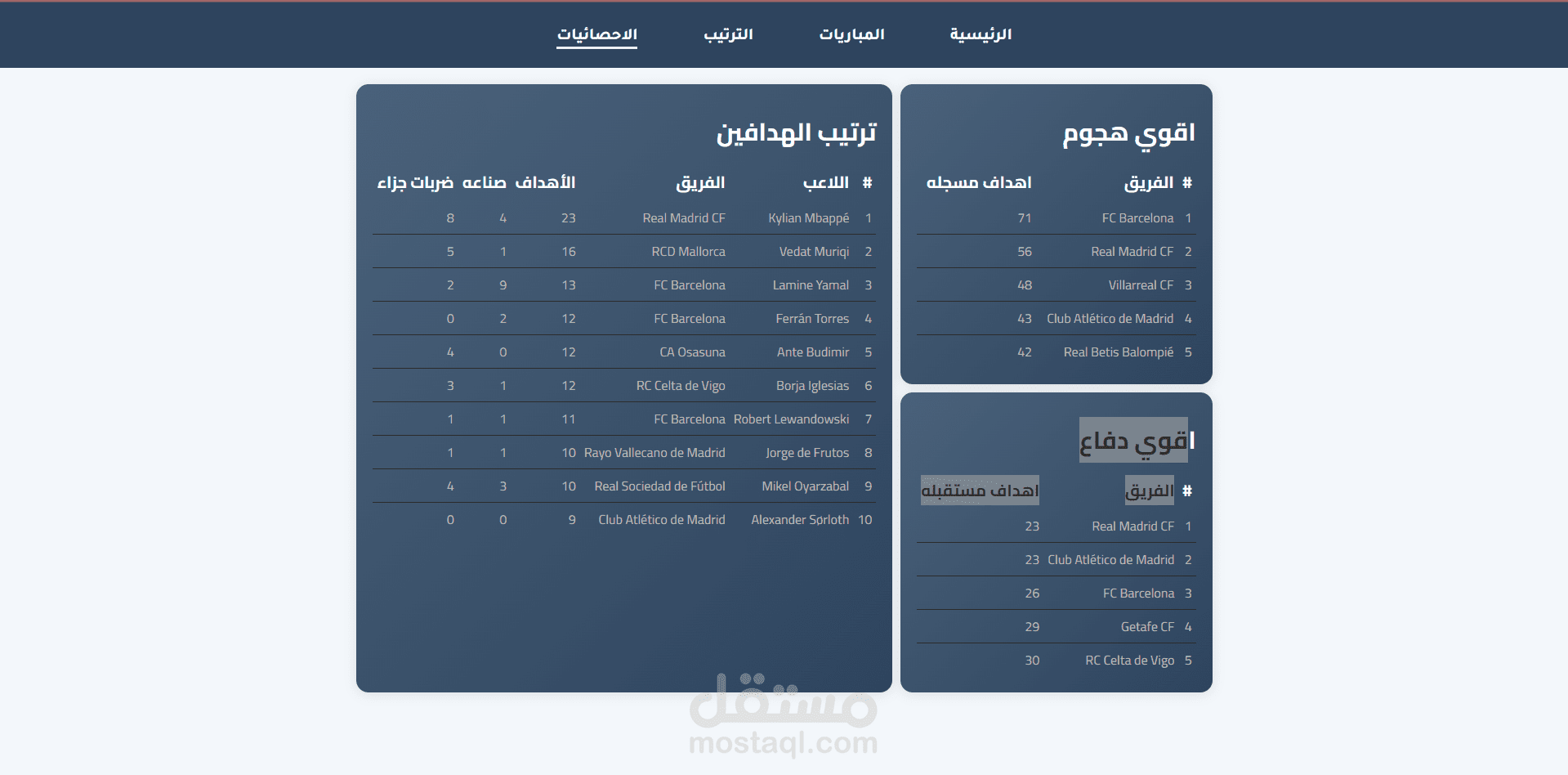
Task: Click اهداف مسجله column header
Action: click(x=979, y=182)
